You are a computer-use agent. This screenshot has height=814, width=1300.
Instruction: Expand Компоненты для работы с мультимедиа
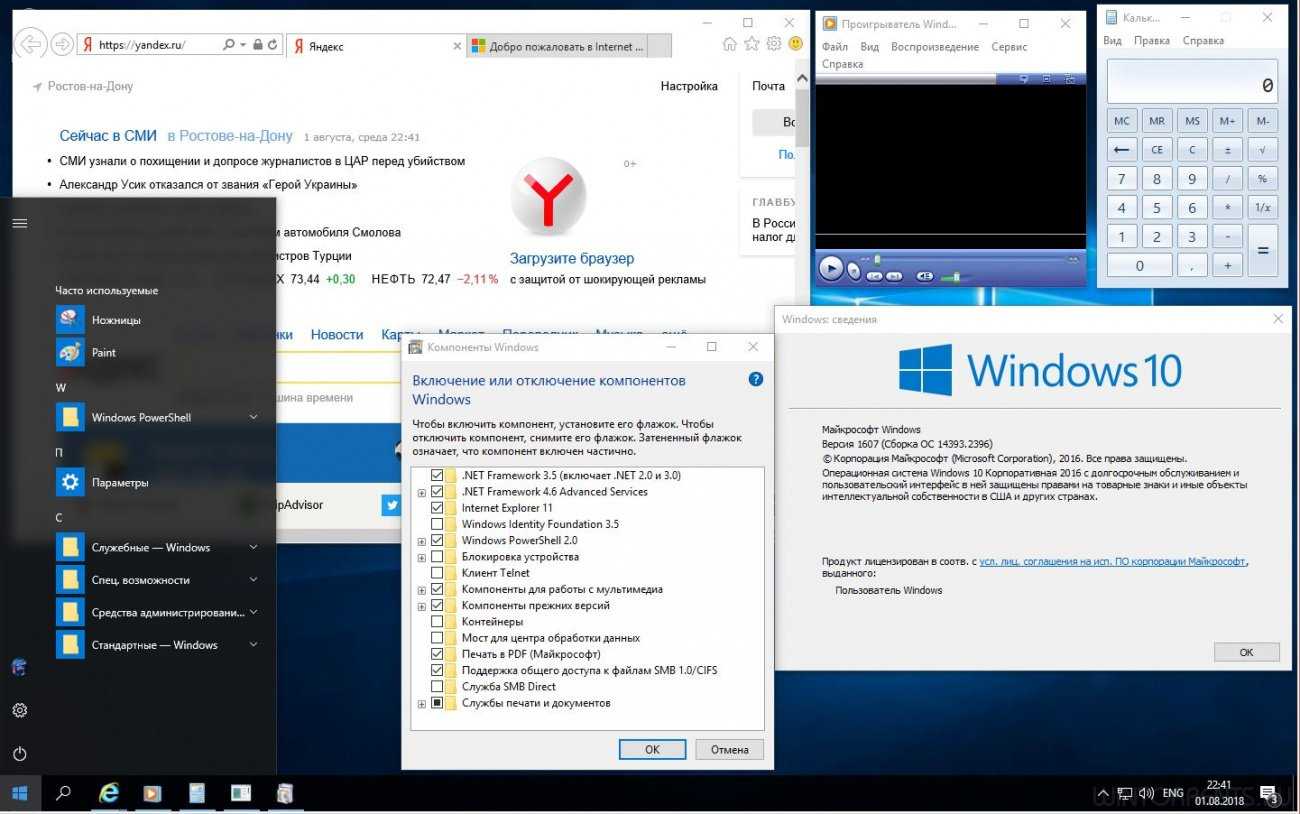pos(422,590)
